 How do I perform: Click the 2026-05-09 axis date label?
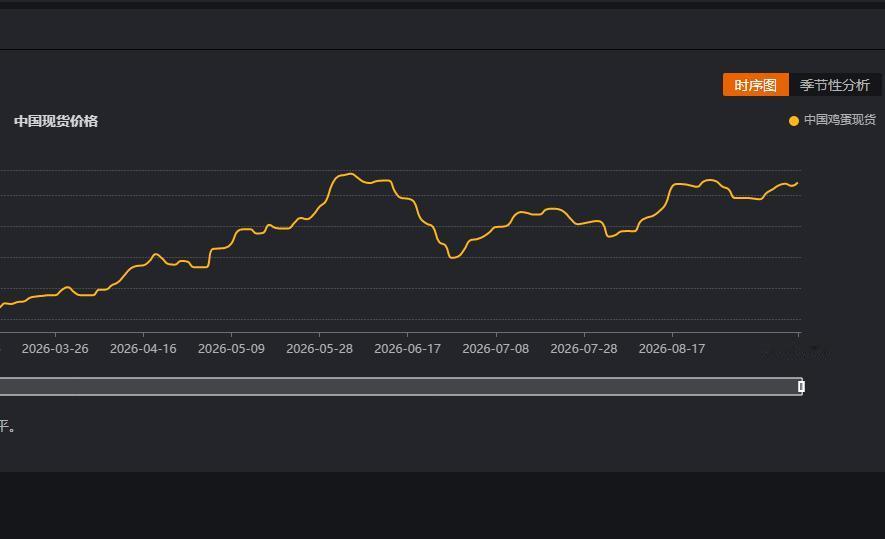(231, 349)
